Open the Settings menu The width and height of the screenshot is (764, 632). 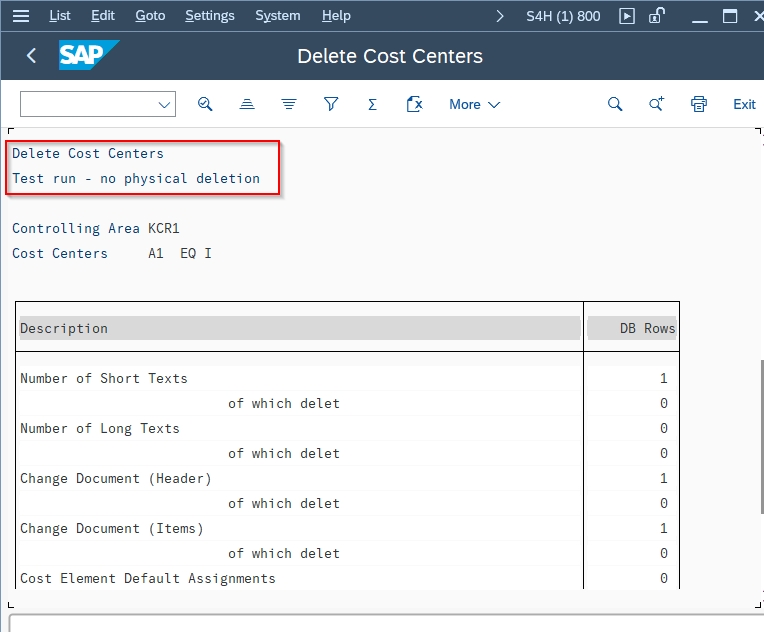click(x=210, y=16)
